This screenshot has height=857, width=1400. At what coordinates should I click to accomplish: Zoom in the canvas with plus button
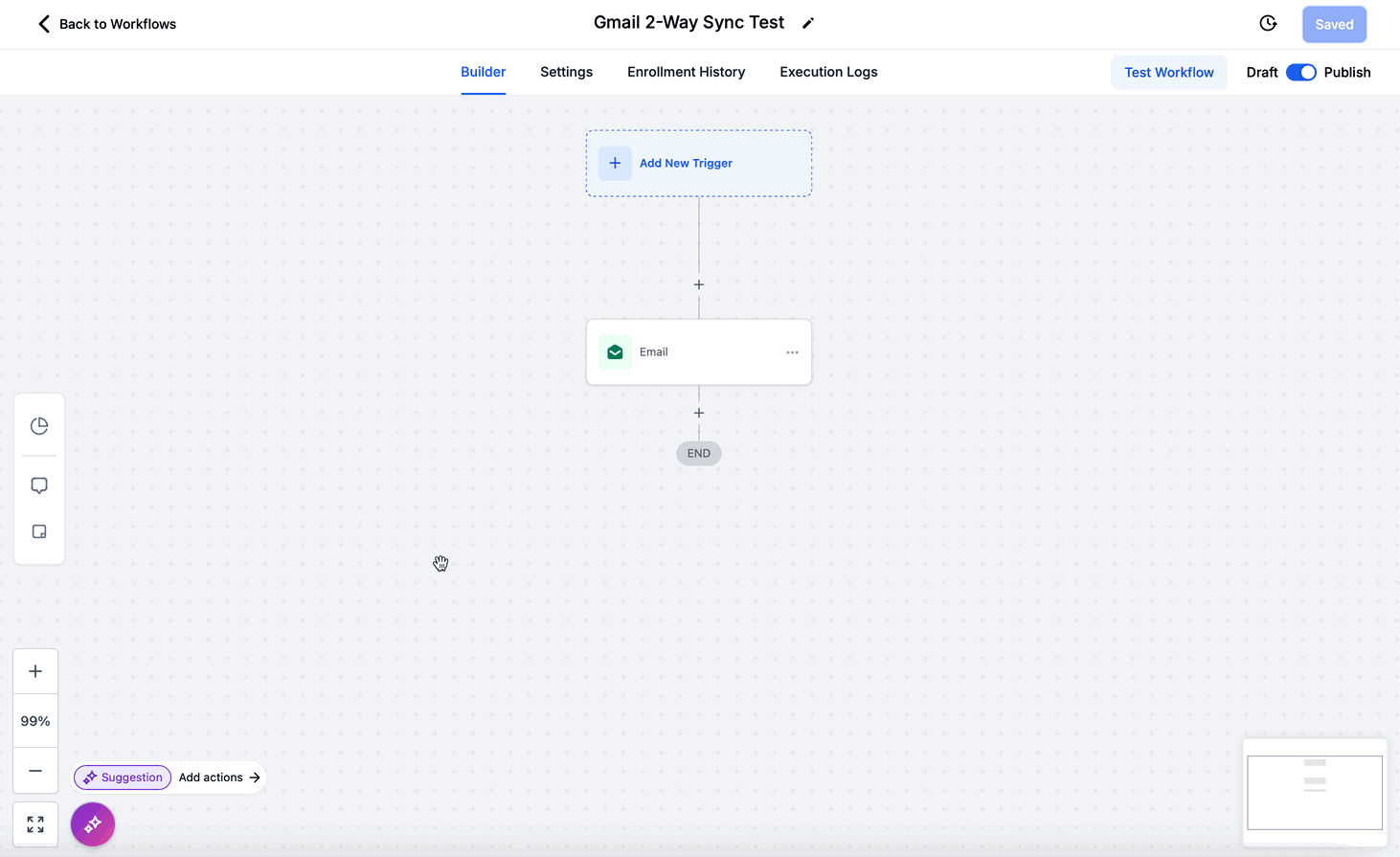(x=35, y=671)
